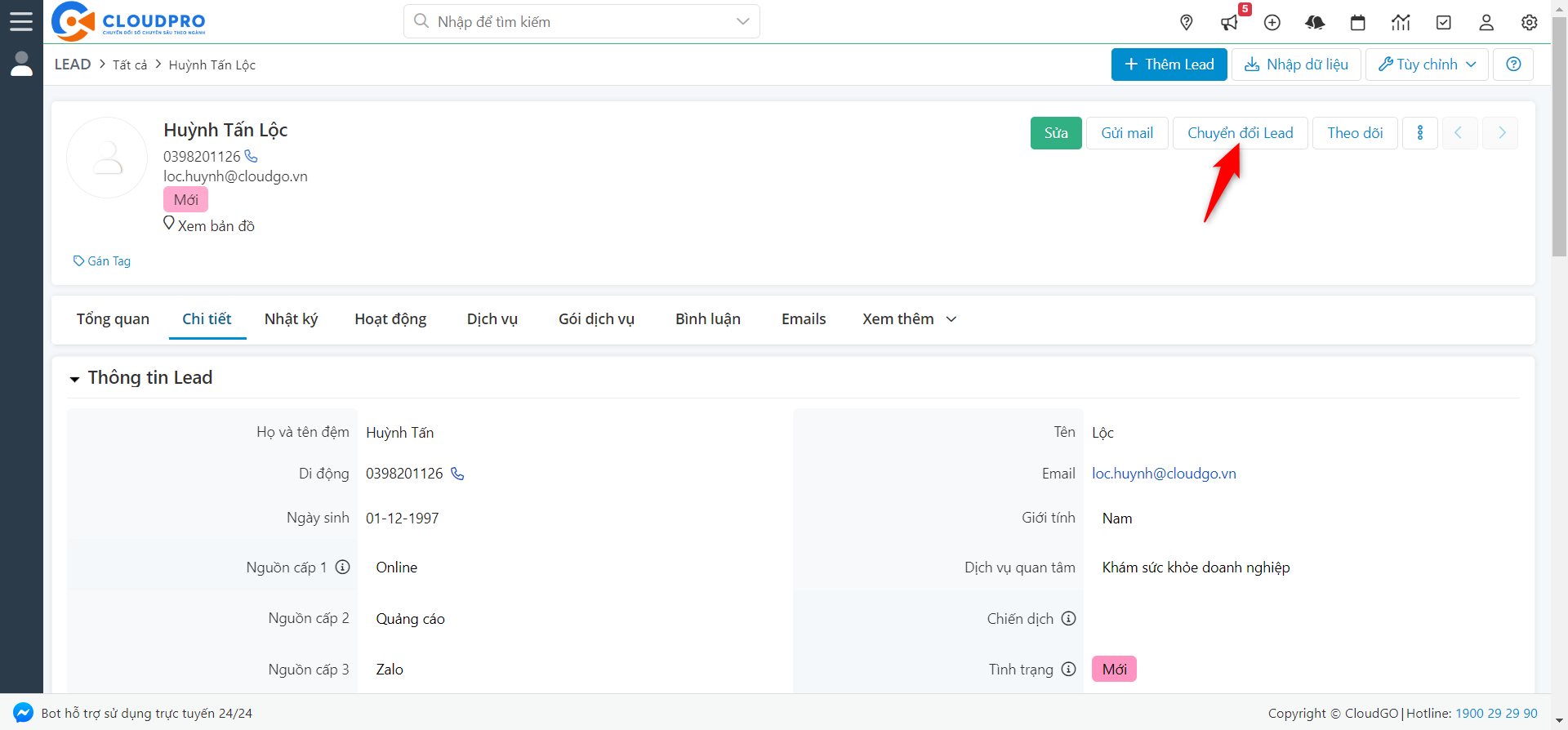Click the Quảng cáo source value
The height and width of the screenshot is (730, 1568).
point(410,618)
